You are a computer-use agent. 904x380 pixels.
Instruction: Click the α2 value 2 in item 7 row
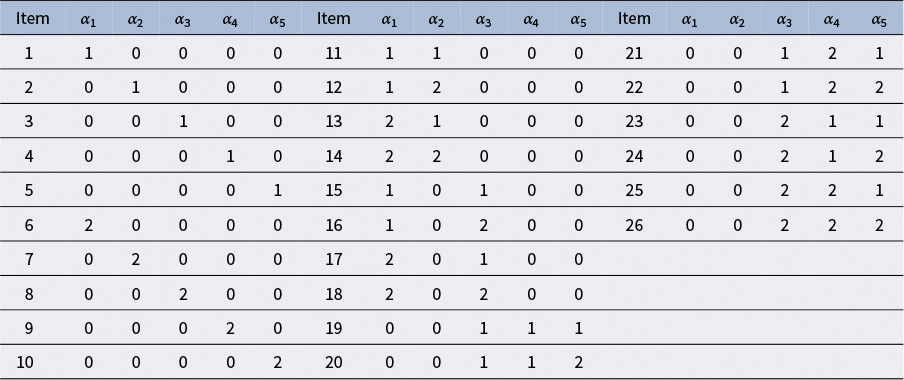point(135,259)
